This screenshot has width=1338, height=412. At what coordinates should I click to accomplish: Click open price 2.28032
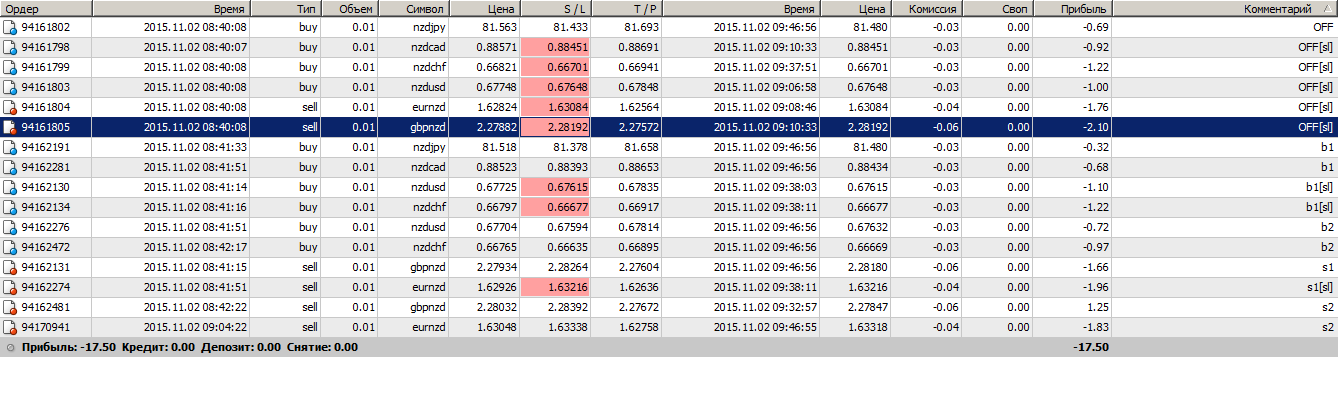pos(496,307)
